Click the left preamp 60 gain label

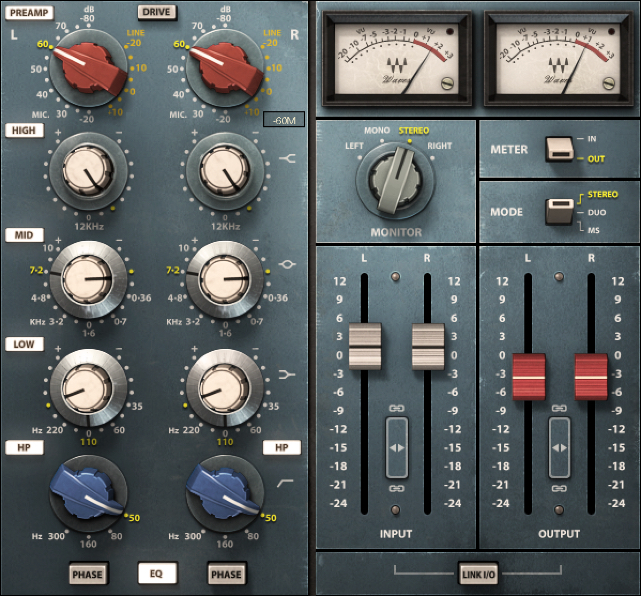(x=43, y=44)
